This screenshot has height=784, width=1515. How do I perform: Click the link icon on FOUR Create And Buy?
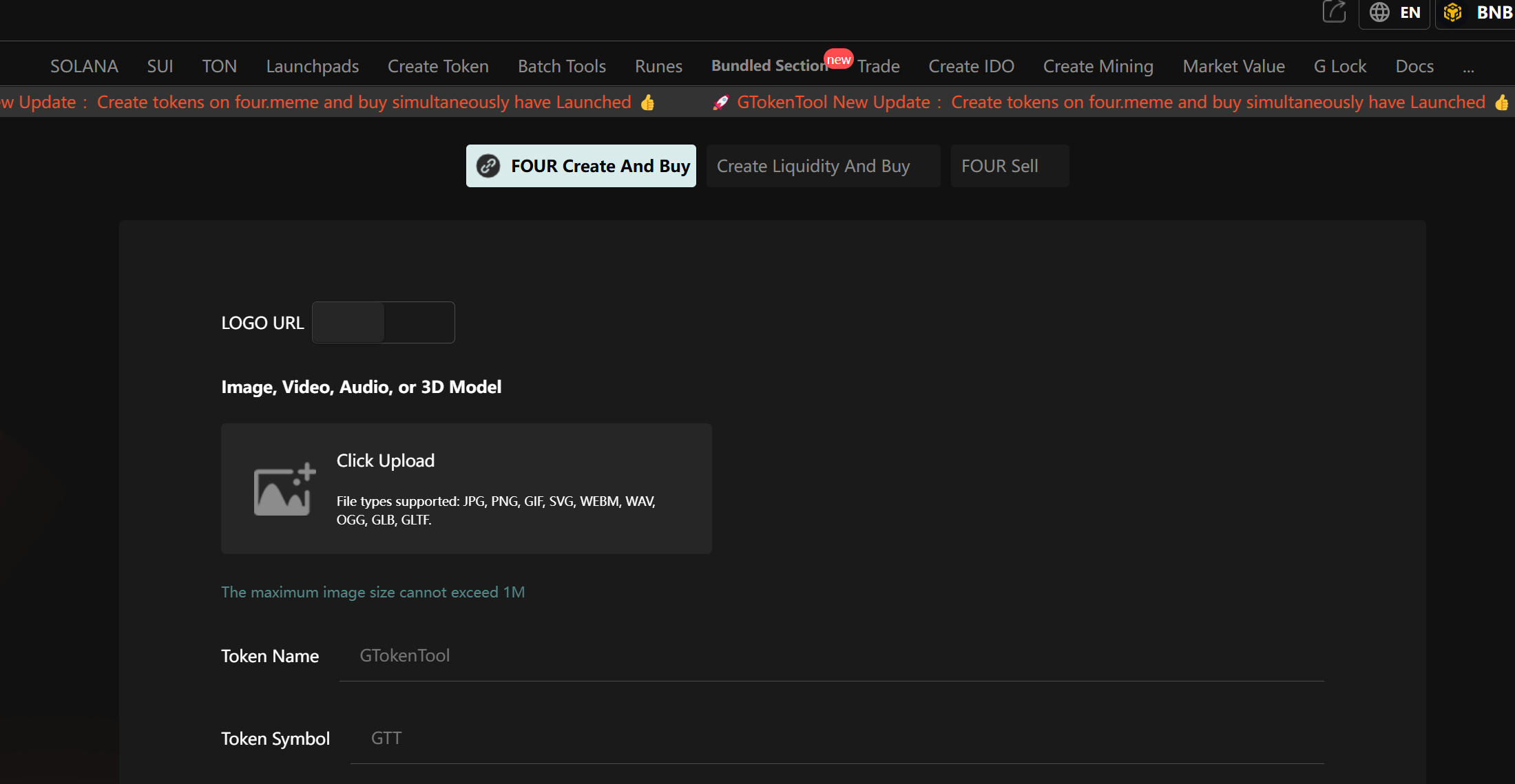coord(488,166)
